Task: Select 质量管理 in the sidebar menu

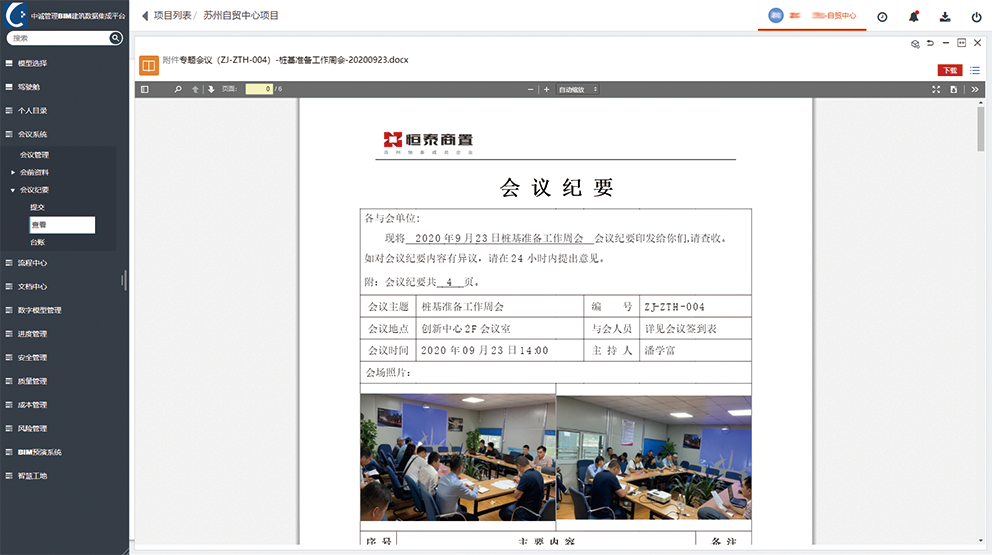Action: [x=32, y=381]
